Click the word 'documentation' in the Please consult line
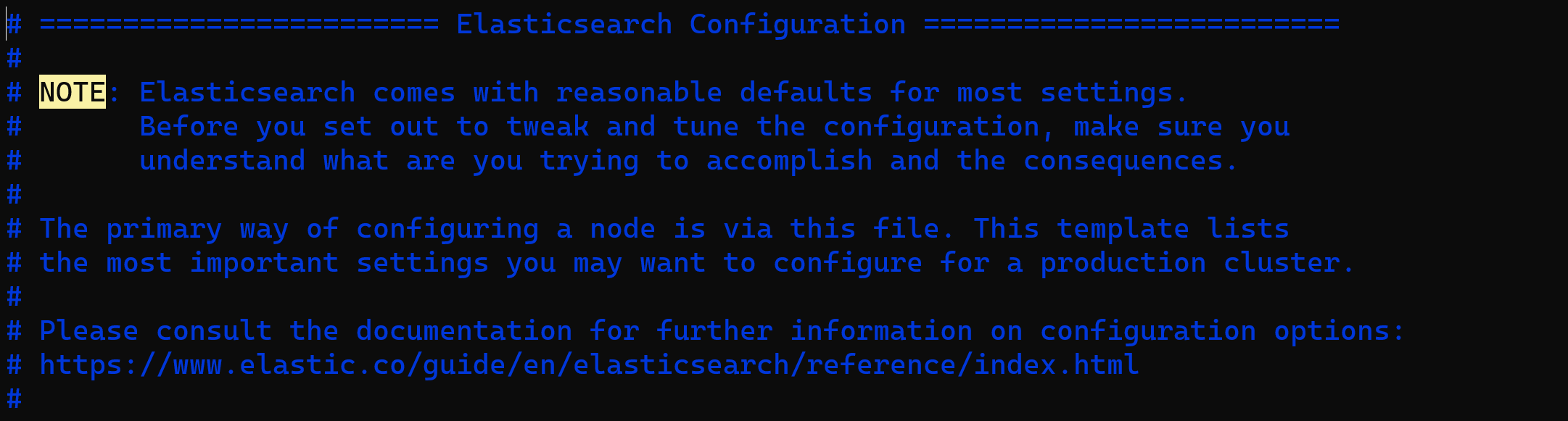This screenshot has width=1568, height=421. 464,330
